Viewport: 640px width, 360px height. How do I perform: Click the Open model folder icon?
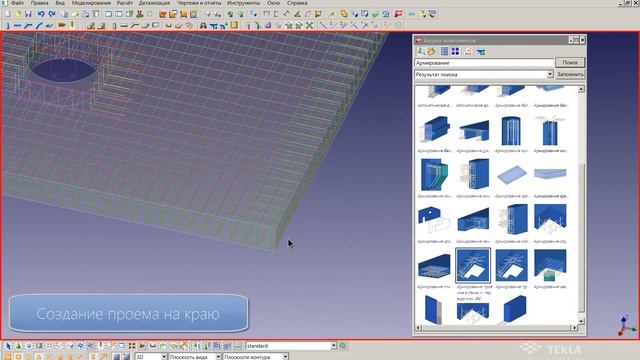coord(18,14)
